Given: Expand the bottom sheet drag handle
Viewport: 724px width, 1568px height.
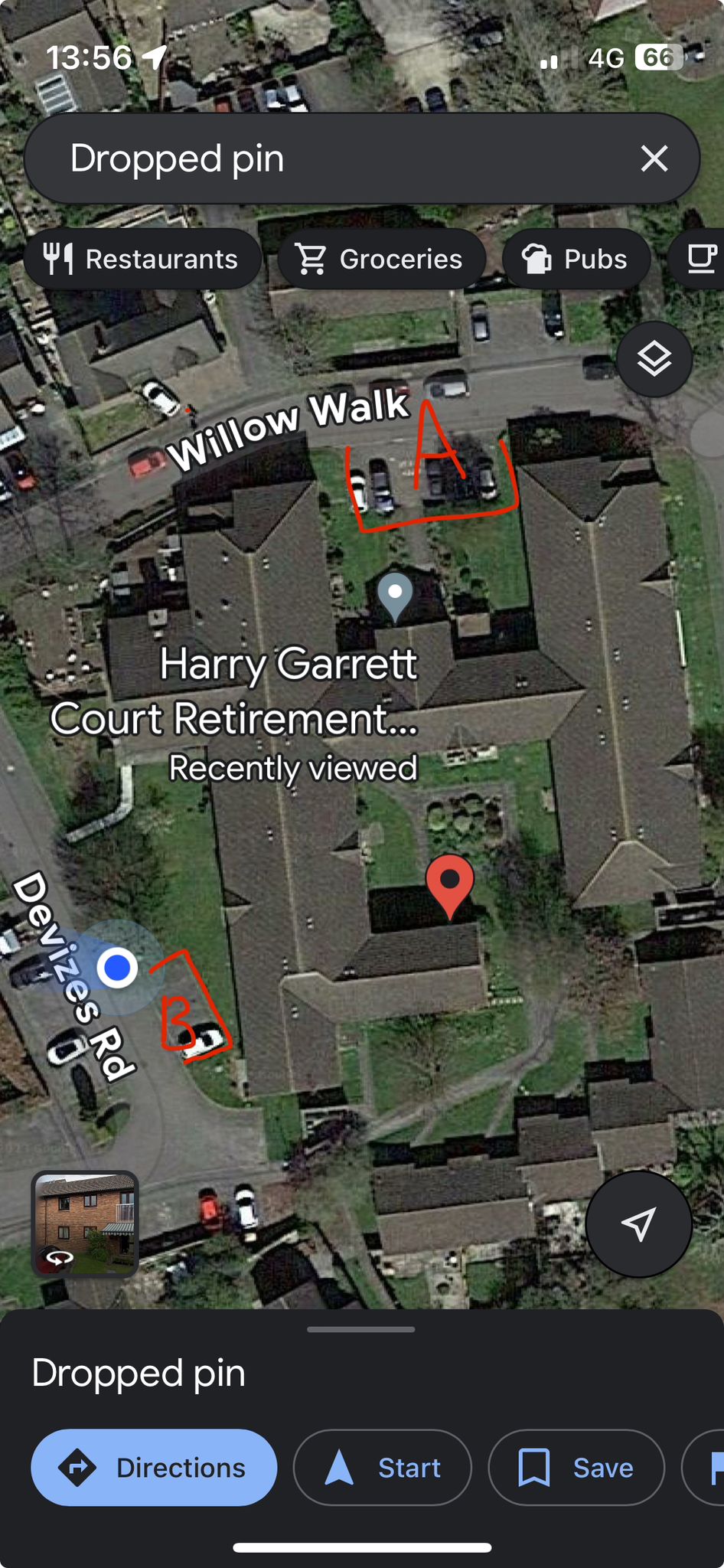Looking at the screenshot, I should click(x=361, y=1329).
